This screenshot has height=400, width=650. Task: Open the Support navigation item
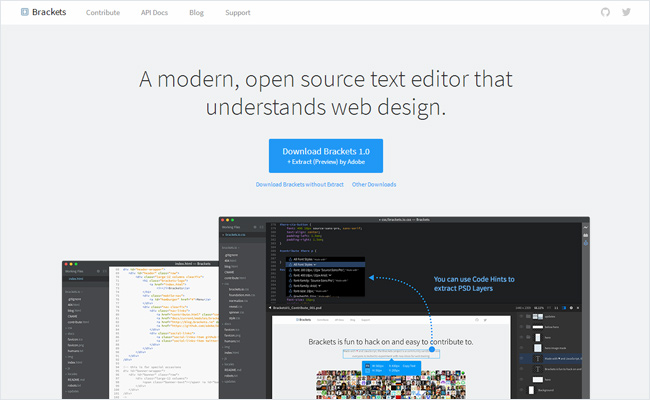[238, 12]
